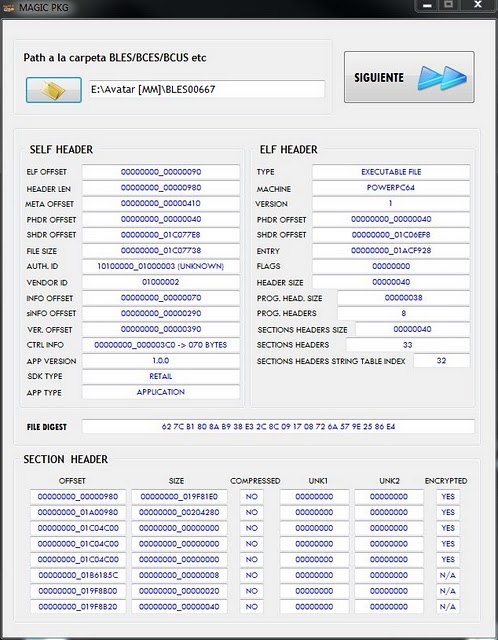Click the FLAGS value 00000000
Viewport: 498px width, 640px height.
[x=391, y=266]
